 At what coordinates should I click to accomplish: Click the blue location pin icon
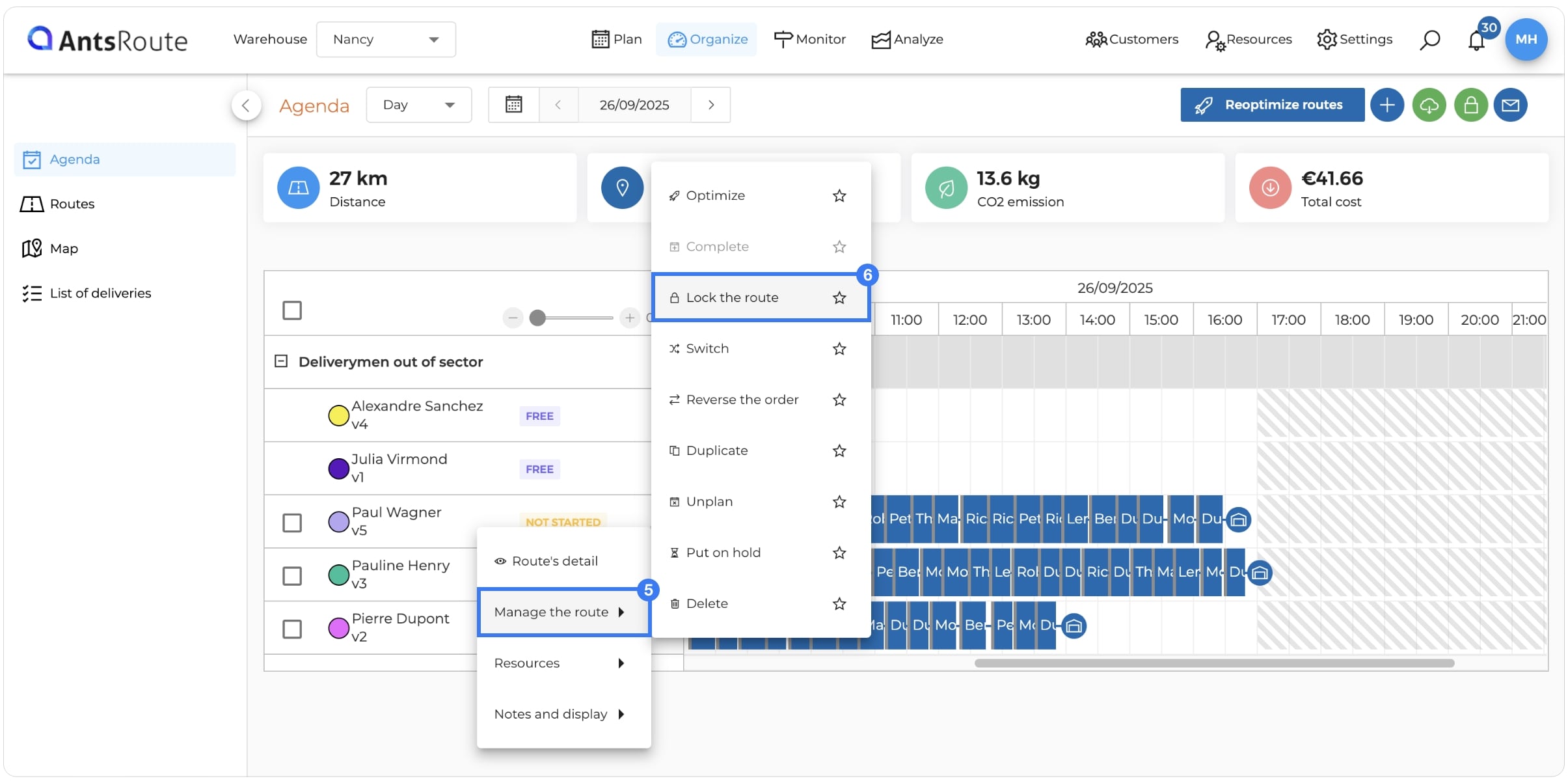point(622,187)
